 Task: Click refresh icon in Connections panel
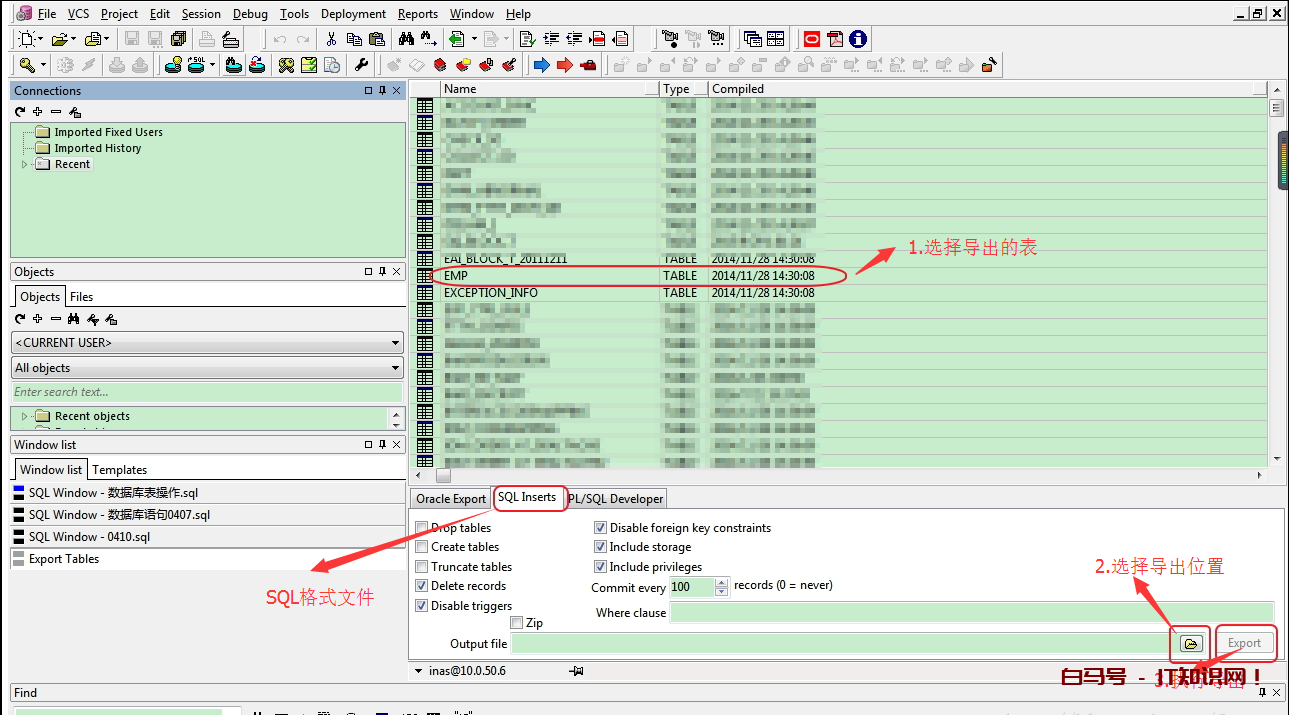pyautogui.click(x=20, y=111)
